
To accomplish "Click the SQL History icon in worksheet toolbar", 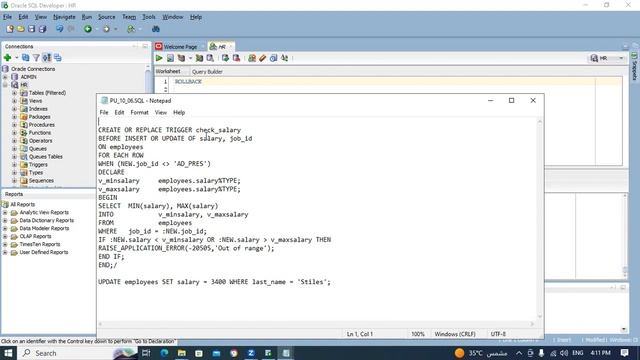I will pyautogui.click(x=273, y=58).
